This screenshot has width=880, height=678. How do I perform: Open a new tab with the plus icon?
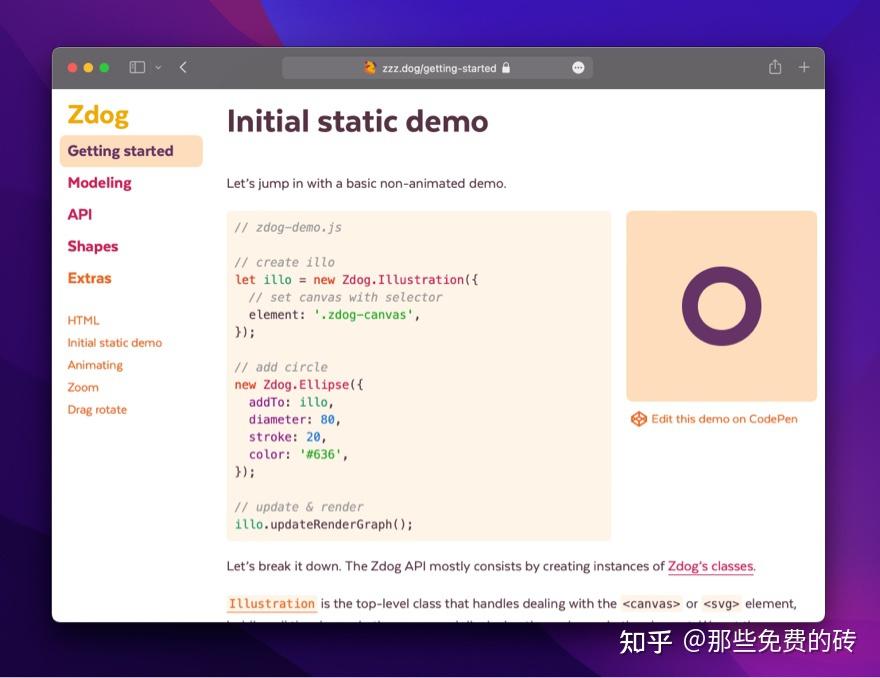tap(803, 67)
